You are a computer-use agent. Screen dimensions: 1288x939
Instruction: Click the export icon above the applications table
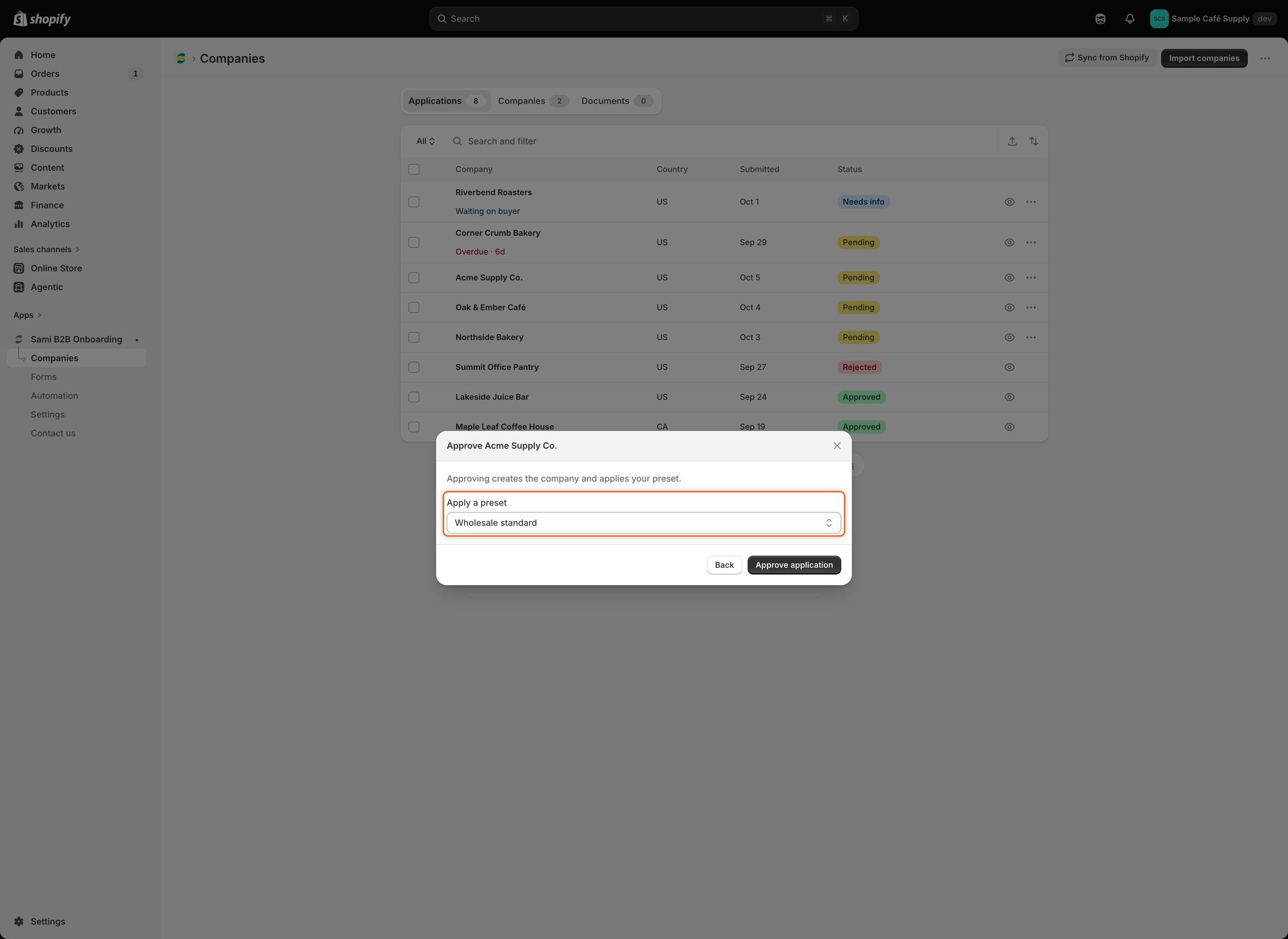1012,141
